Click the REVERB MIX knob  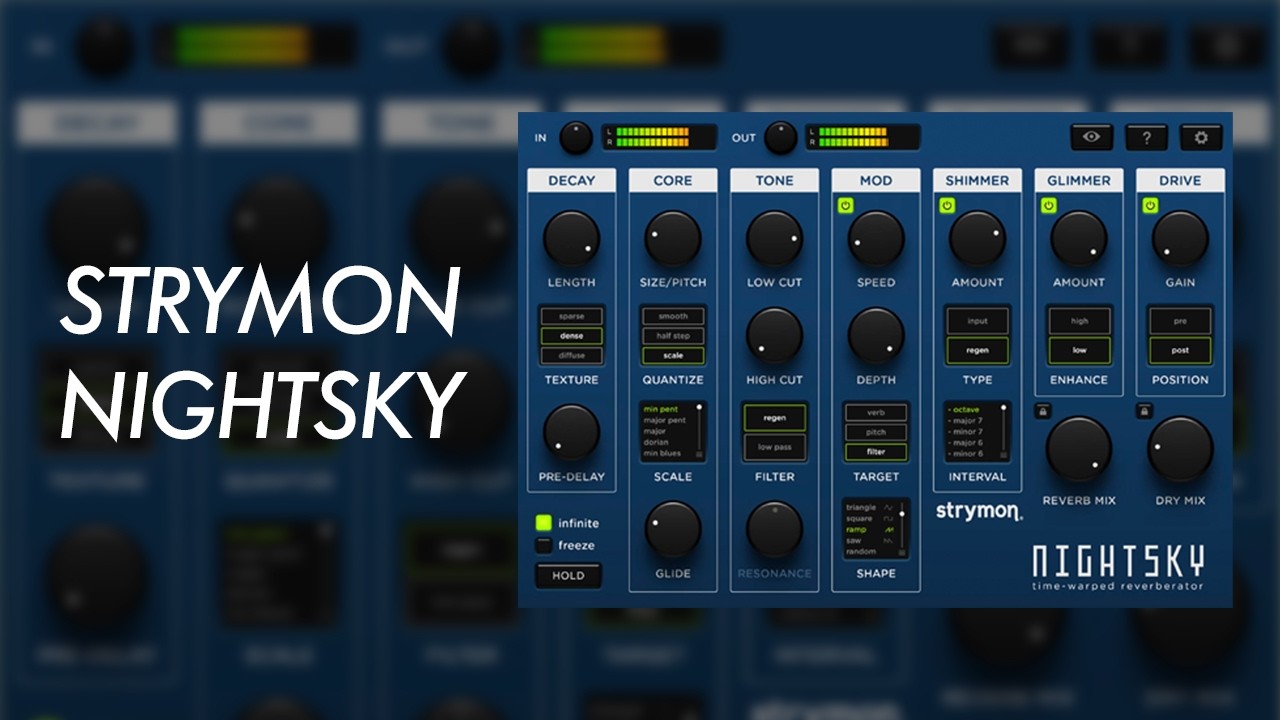click(1079, 450)
